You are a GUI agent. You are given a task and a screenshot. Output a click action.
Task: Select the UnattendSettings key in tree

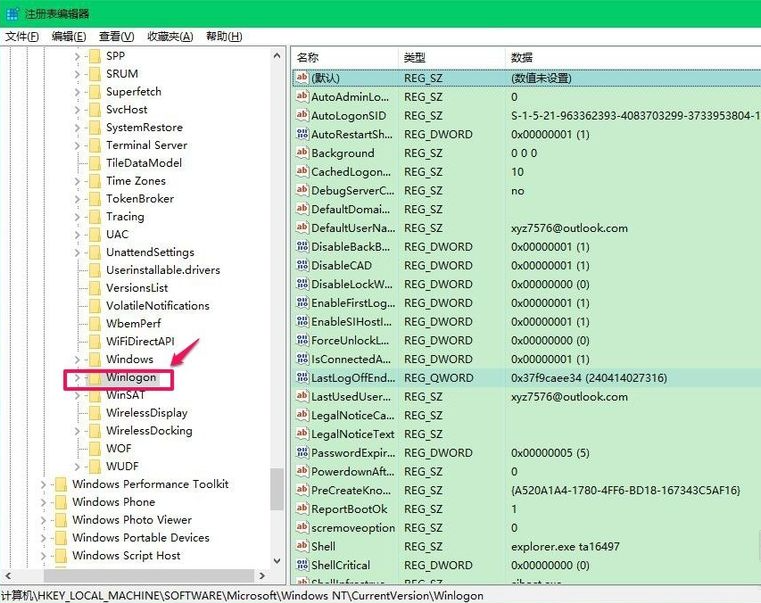(150, 252)
